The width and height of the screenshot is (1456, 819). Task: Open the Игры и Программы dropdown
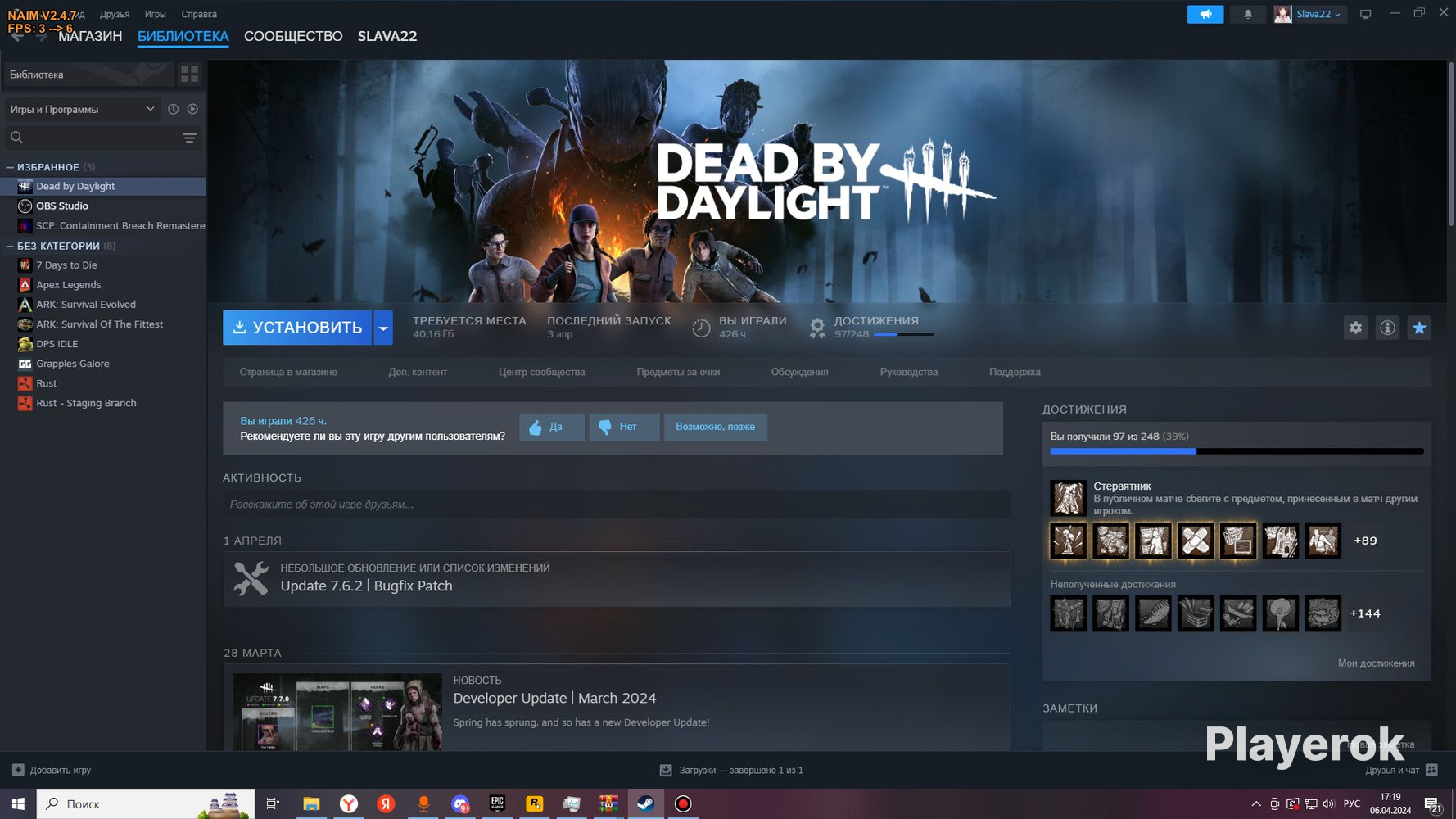(82, 109)
